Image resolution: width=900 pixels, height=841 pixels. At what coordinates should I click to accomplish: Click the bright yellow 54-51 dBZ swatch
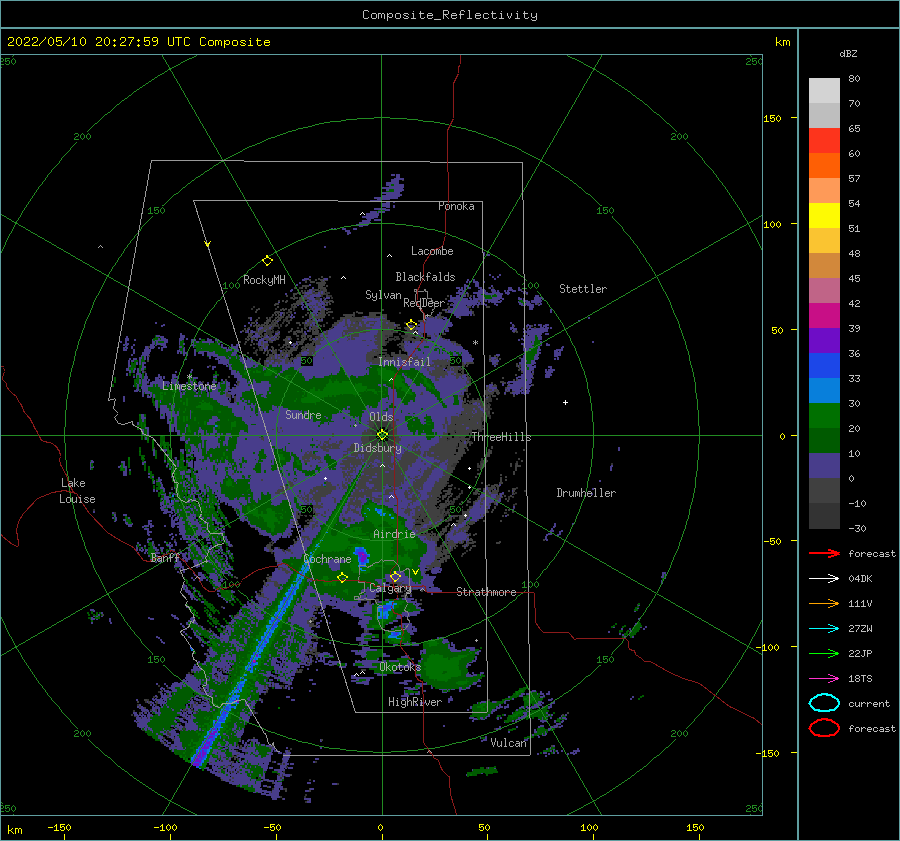point(824,216)
